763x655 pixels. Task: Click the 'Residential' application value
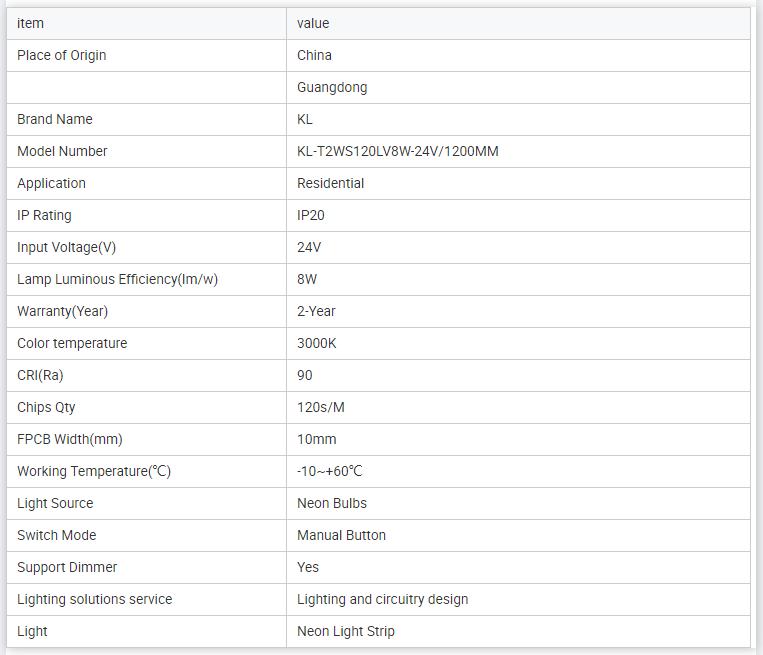coord(330,183)
